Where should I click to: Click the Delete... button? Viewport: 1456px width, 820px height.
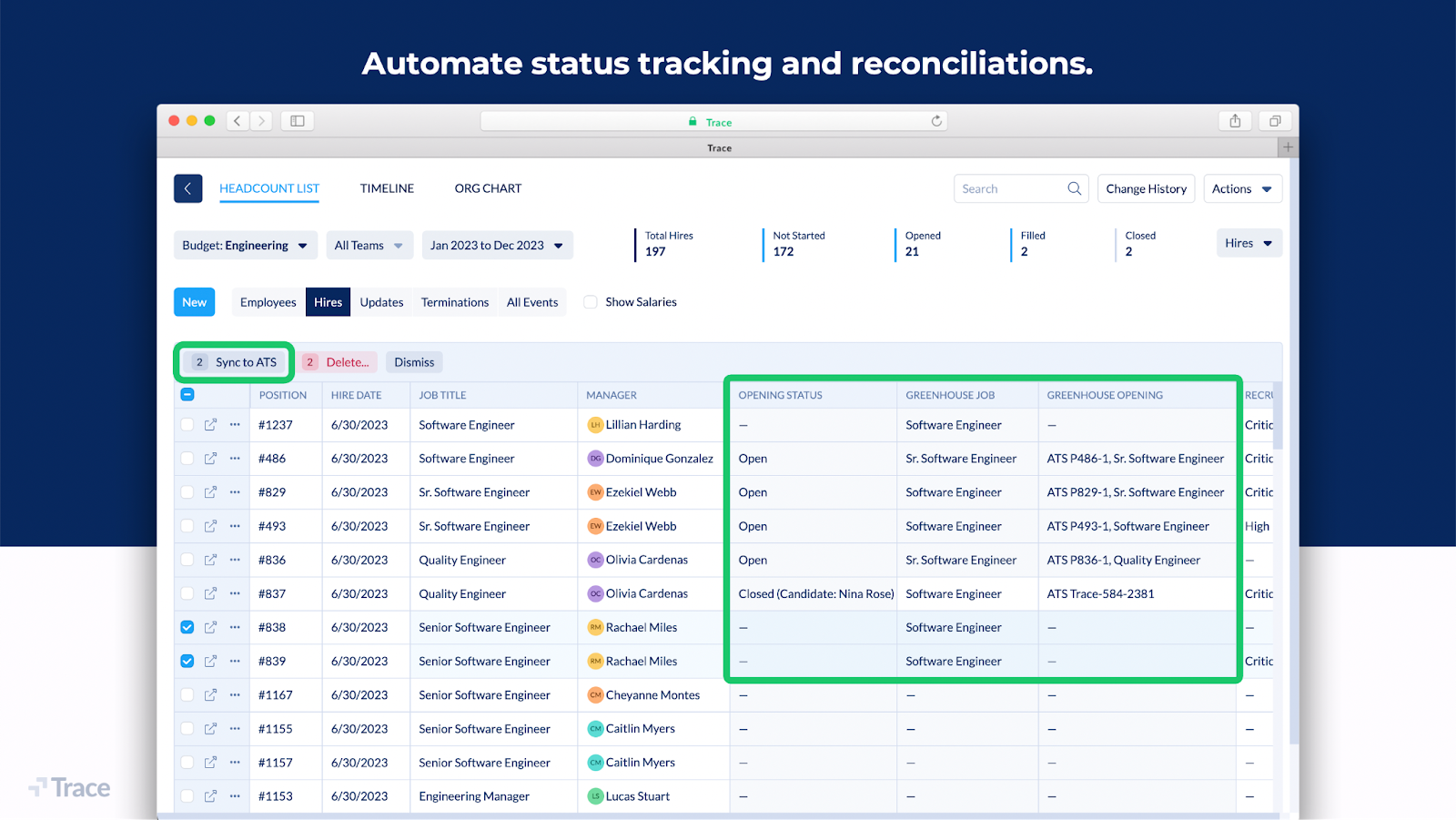tap(338, 362)
